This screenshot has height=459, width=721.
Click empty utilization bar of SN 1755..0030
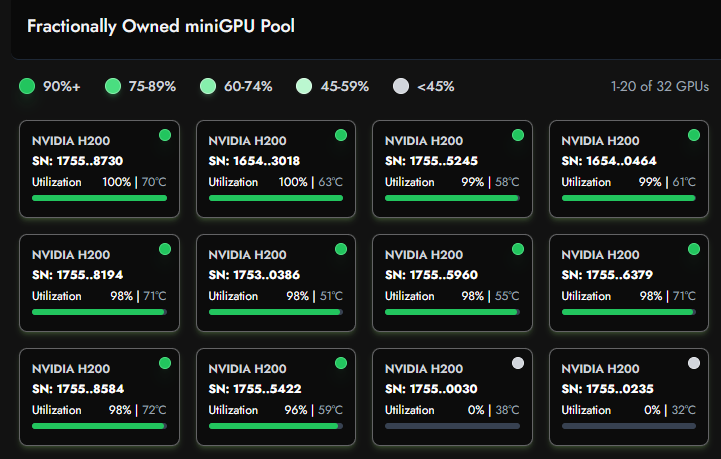pos(452,426)
